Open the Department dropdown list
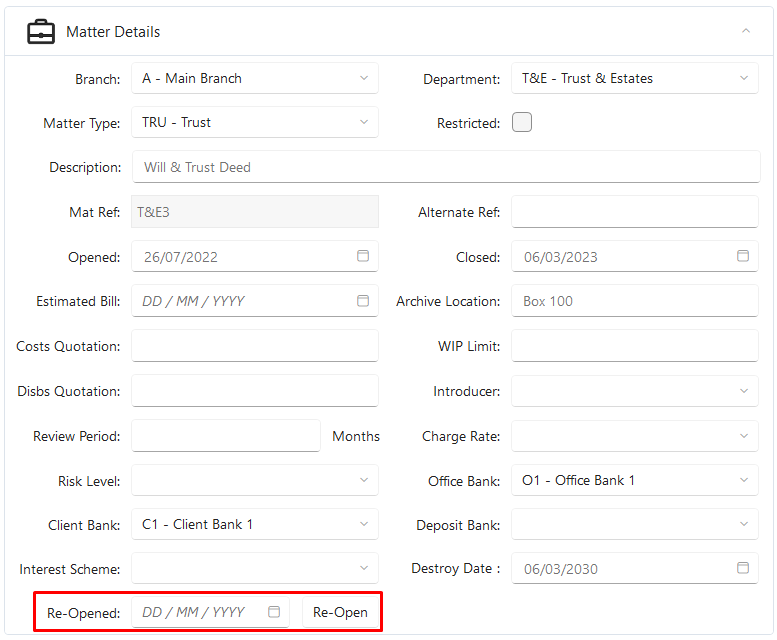 635,78
